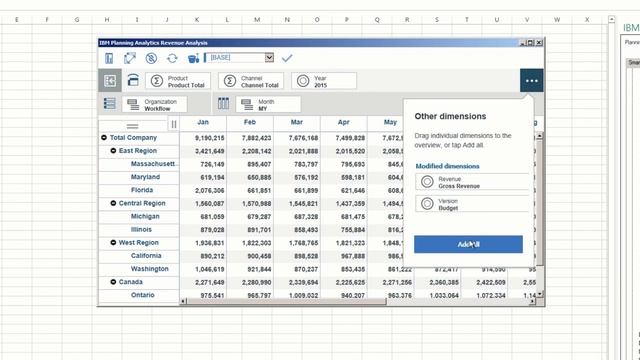Click the row header grip lines above Total Company
Image resolution: width=640 pixels, height=360 pixels.
click(132, 126)
